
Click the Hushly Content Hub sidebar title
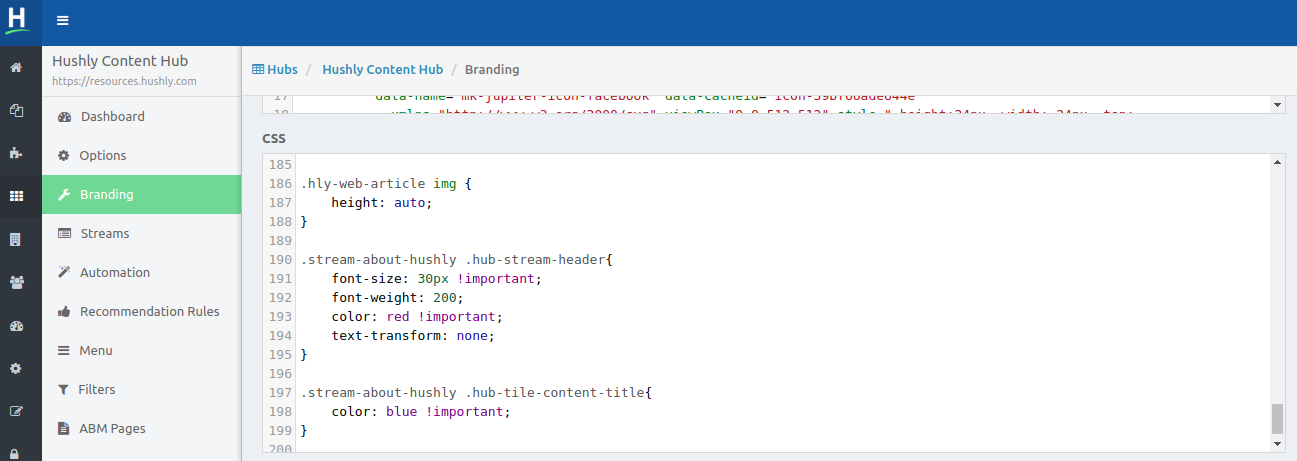(120, 61)
